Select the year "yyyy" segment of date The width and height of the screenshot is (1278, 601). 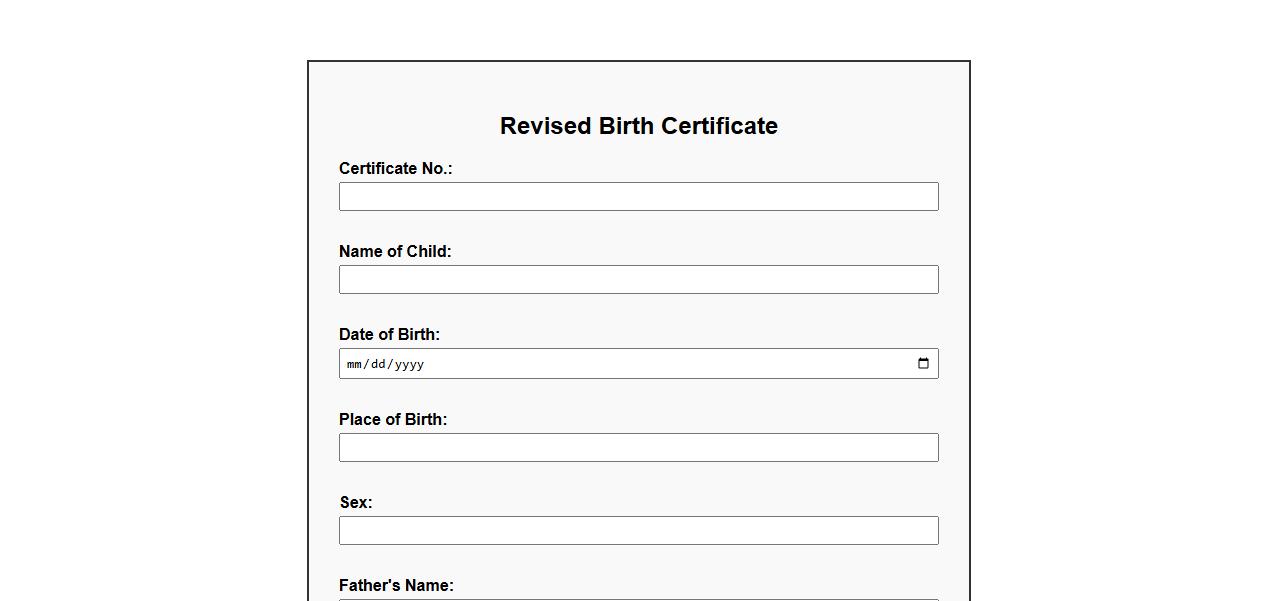point(409,364)
